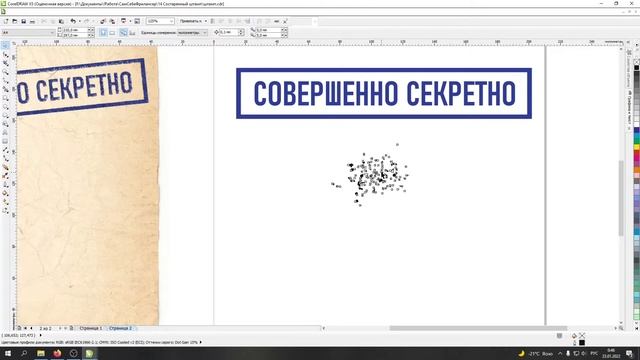Open the 'Привязать к' snap dropdown

193,21
